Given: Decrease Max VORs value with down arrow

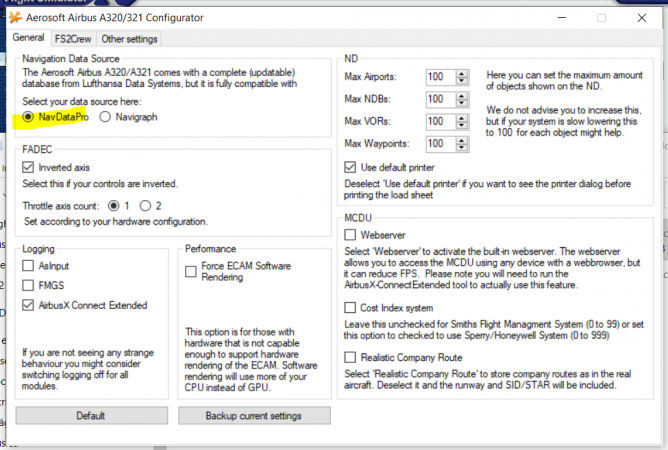Looking at the screenshot, I should click(x=462, y=125).
